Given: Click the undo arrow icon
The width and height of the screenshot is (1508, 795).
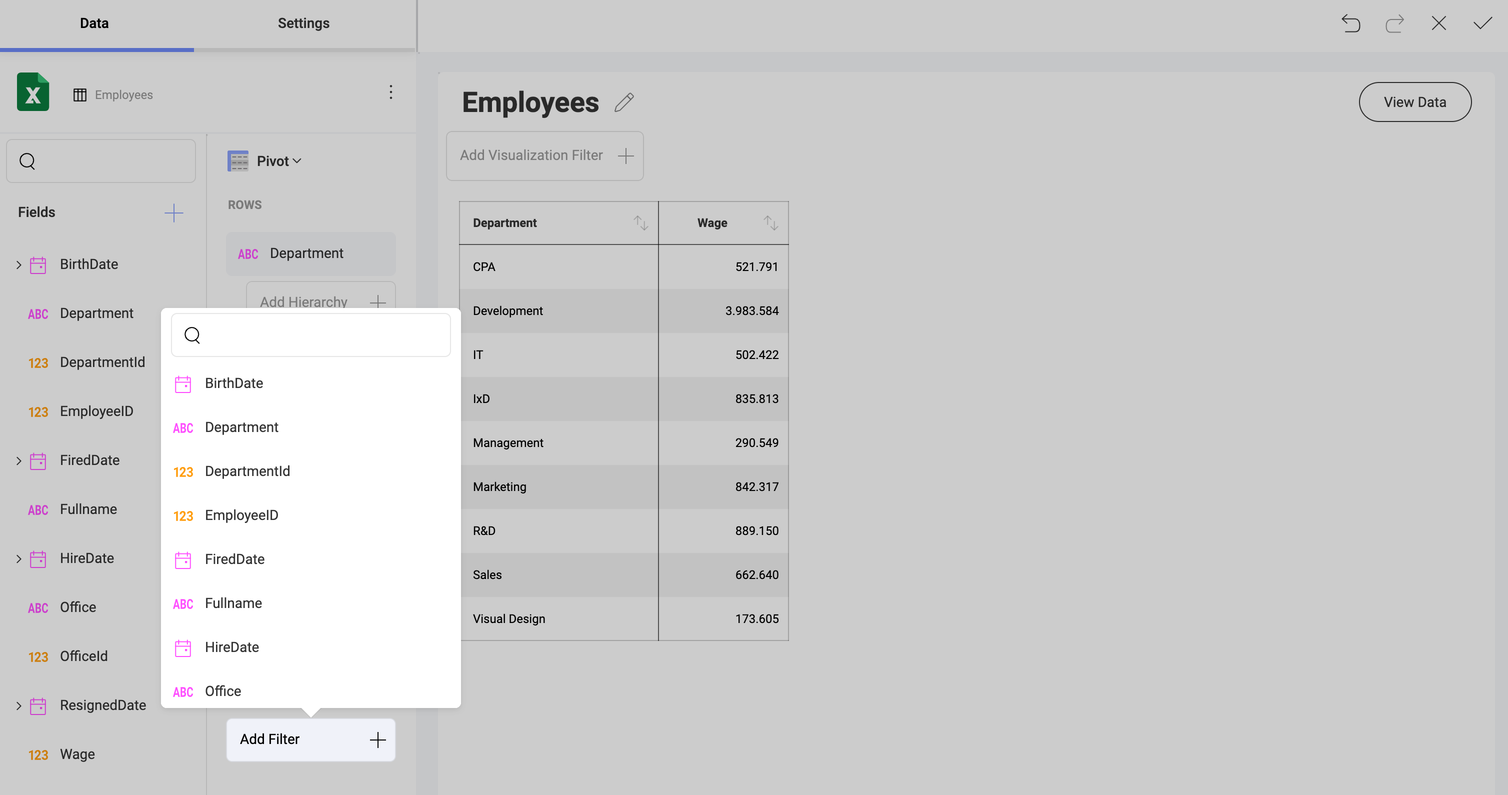Looking at the screenshot, I should (x=1351, y=23).
